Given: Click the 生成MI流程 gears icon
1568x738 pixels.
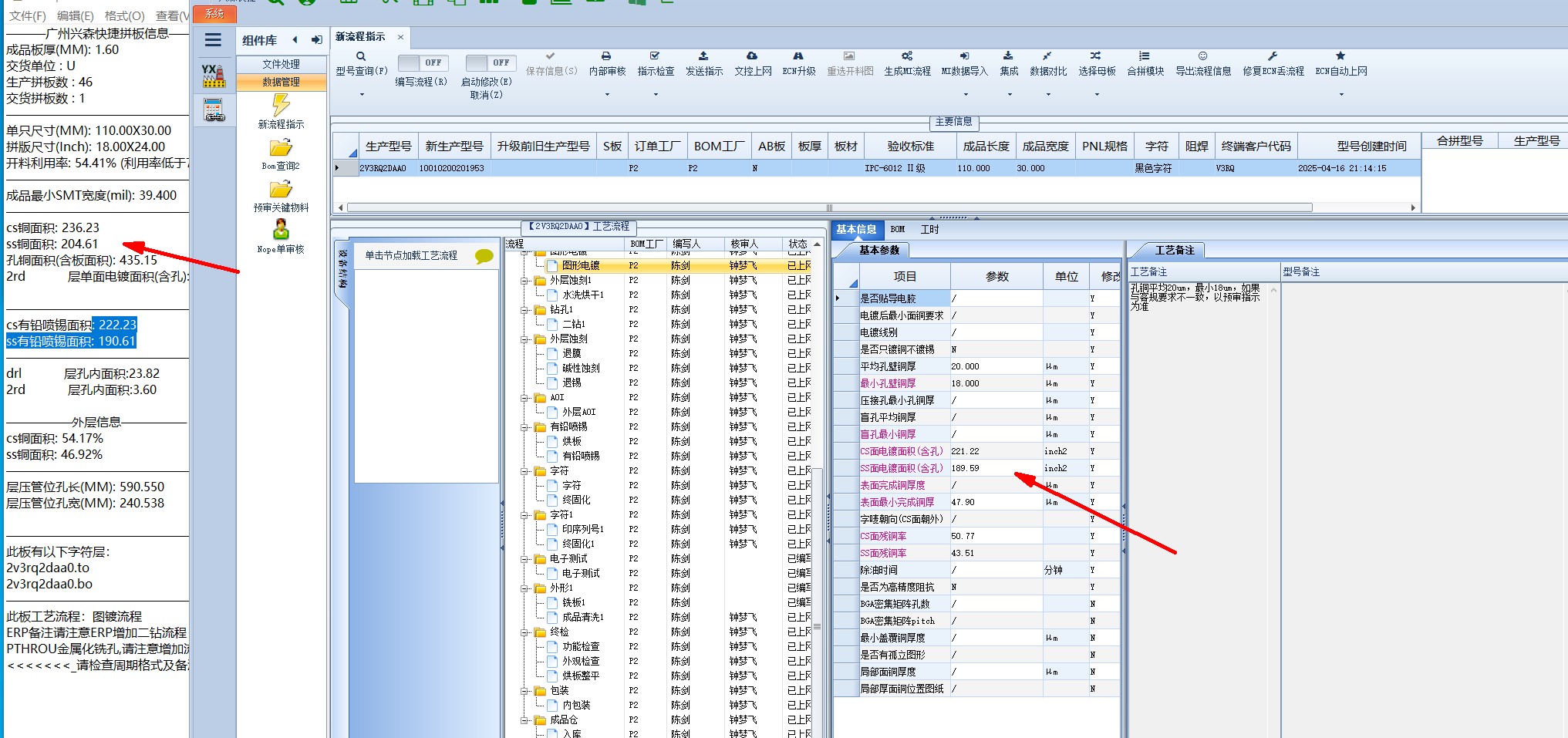Looking at the screenshot, I should tap(907, 56).
